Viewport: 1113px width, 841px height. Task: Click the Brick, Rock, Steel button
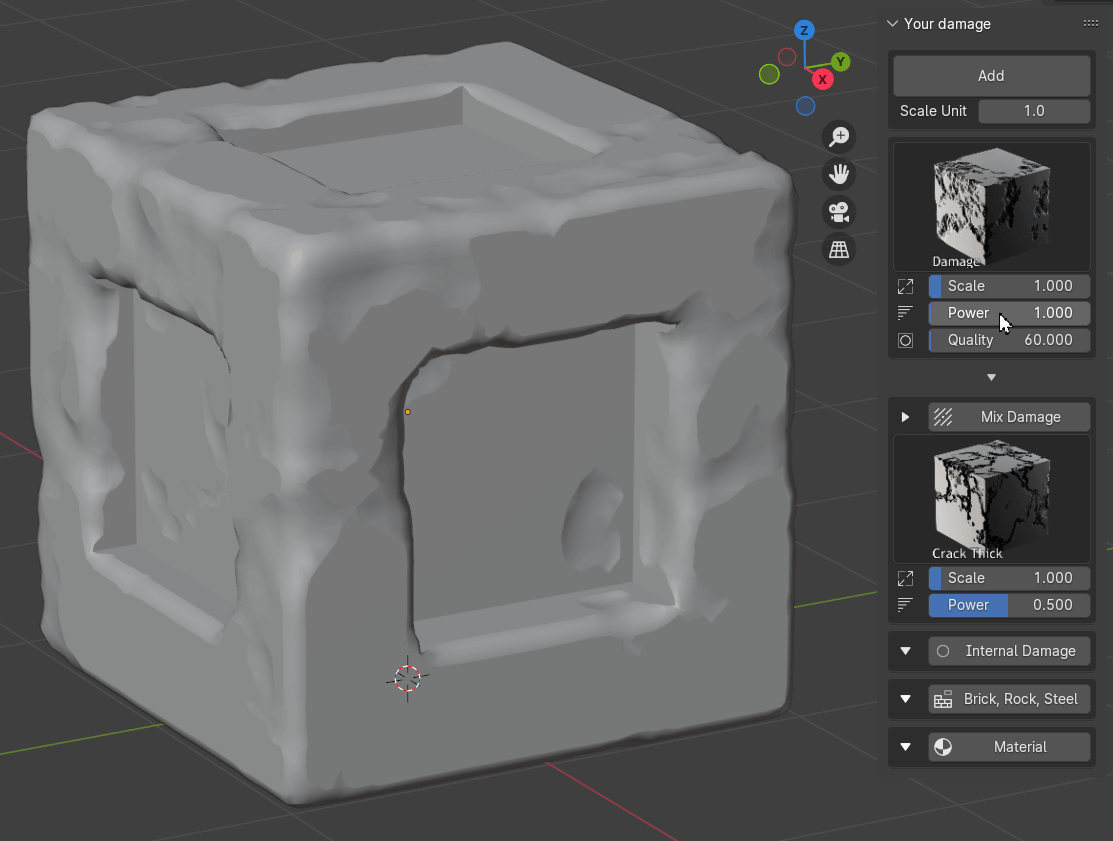pyautogui.click(x=1008, y=699)
